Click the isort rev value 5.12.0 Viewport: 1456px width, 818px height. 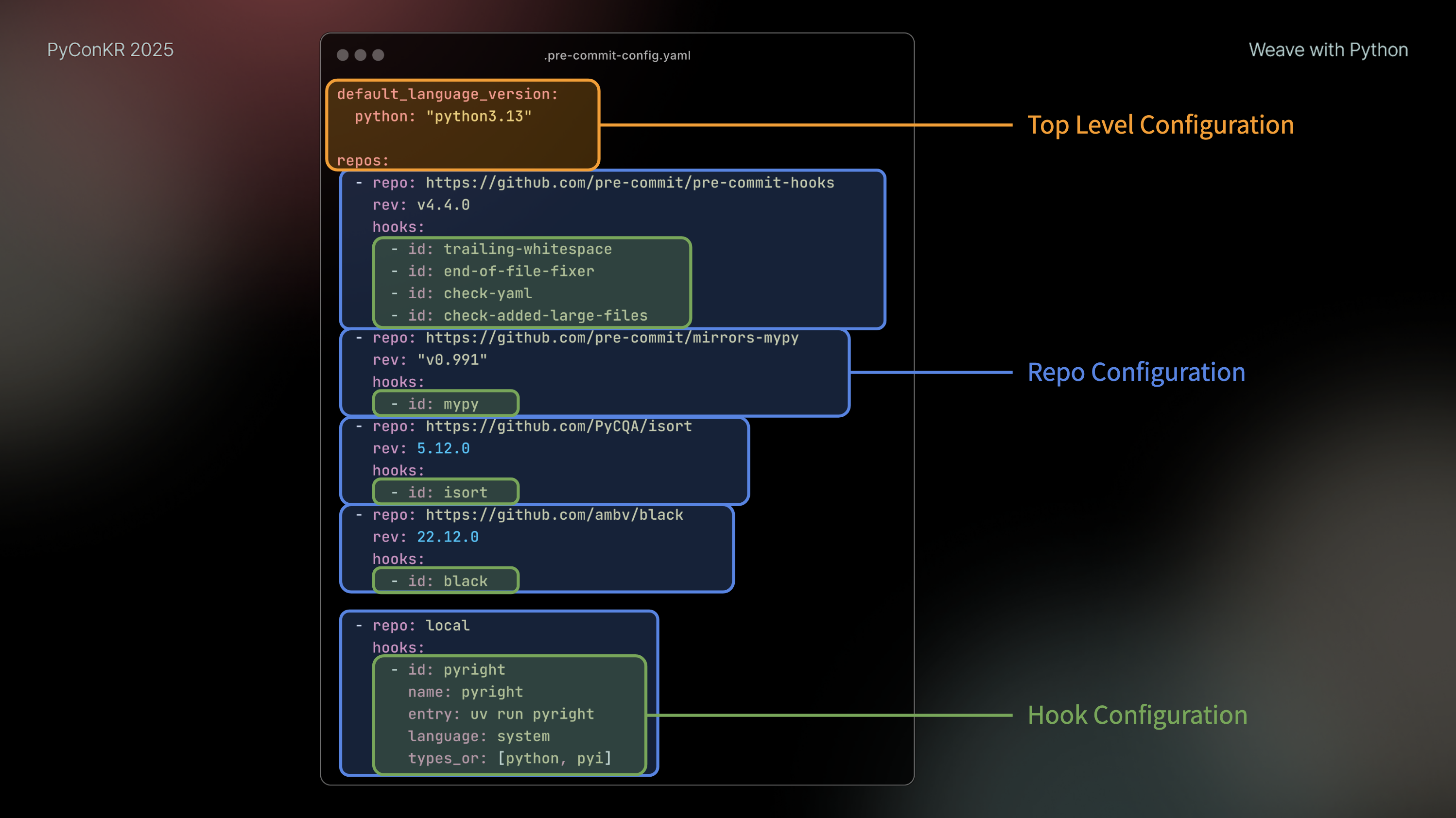[443, 448]
